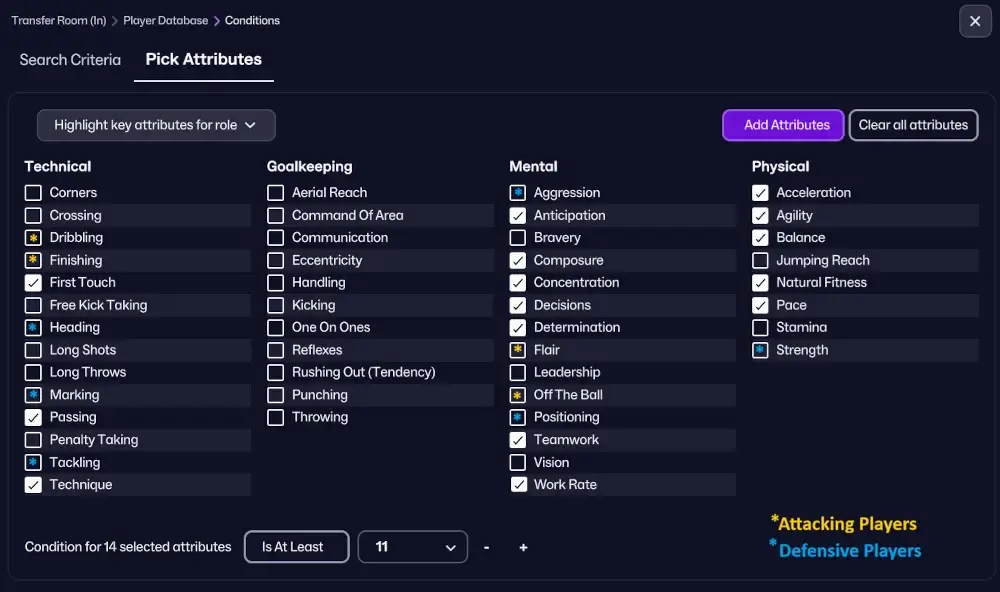Image resolution: width=1000 pixels, height=592 pixels.
Task: Check the Penalty Taking checkbox
Action: coord(33,440)
